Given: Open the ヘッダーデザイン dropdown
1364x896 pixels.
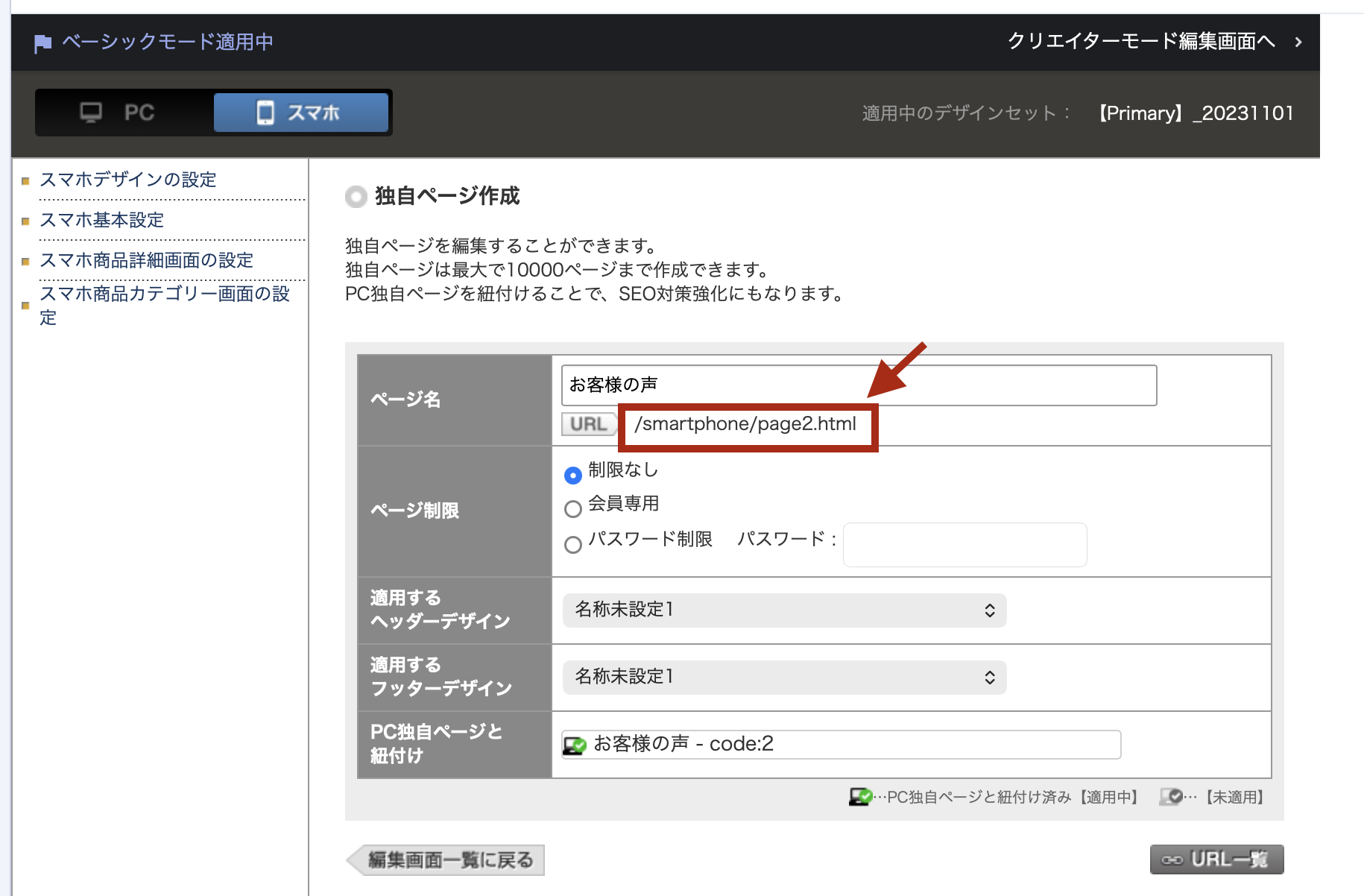Looking at the screenshot, I should point(784,611).
